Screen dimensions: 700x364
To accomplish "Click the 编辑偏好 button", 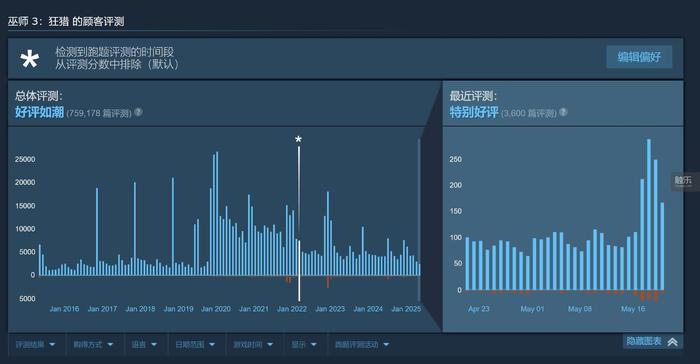I will [639, 57].
